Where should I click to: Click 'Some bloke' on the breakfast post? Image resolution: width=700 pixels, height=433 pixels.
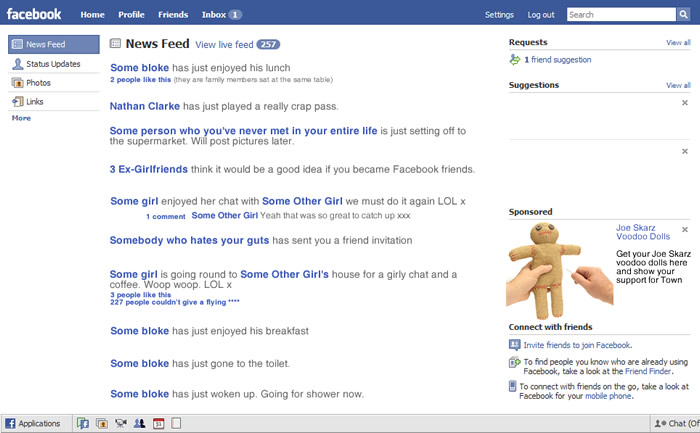(x=140, y=331)
